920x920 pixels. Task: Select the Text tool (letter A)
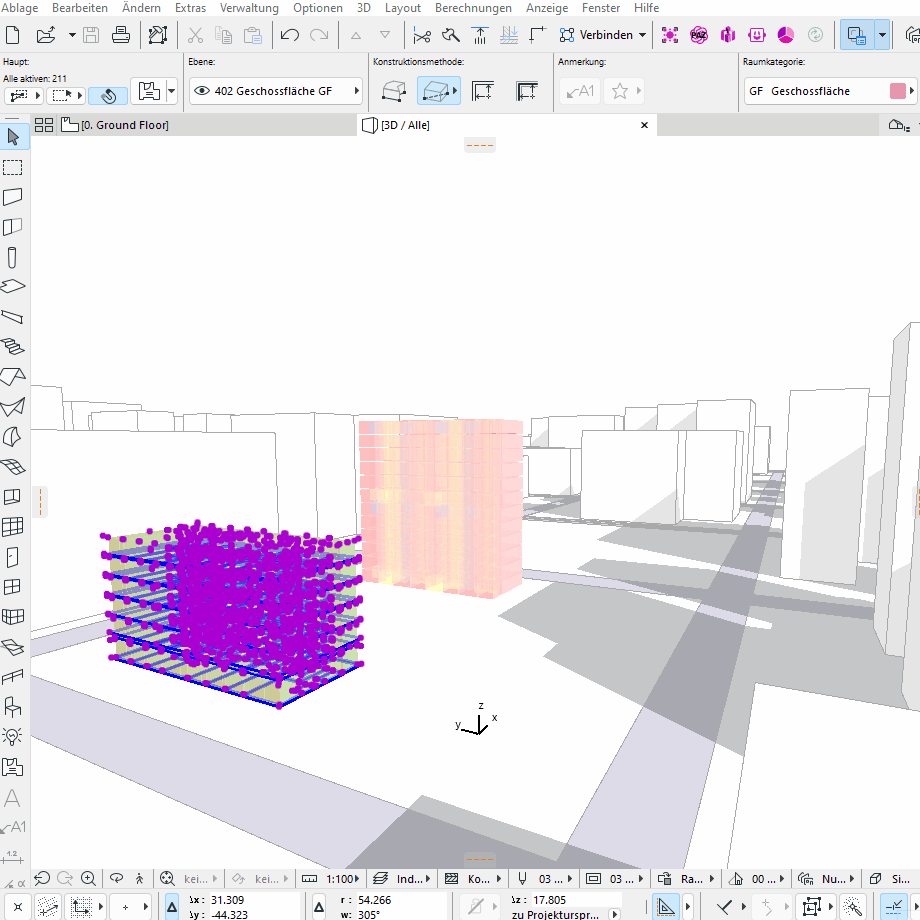point(13,797)
